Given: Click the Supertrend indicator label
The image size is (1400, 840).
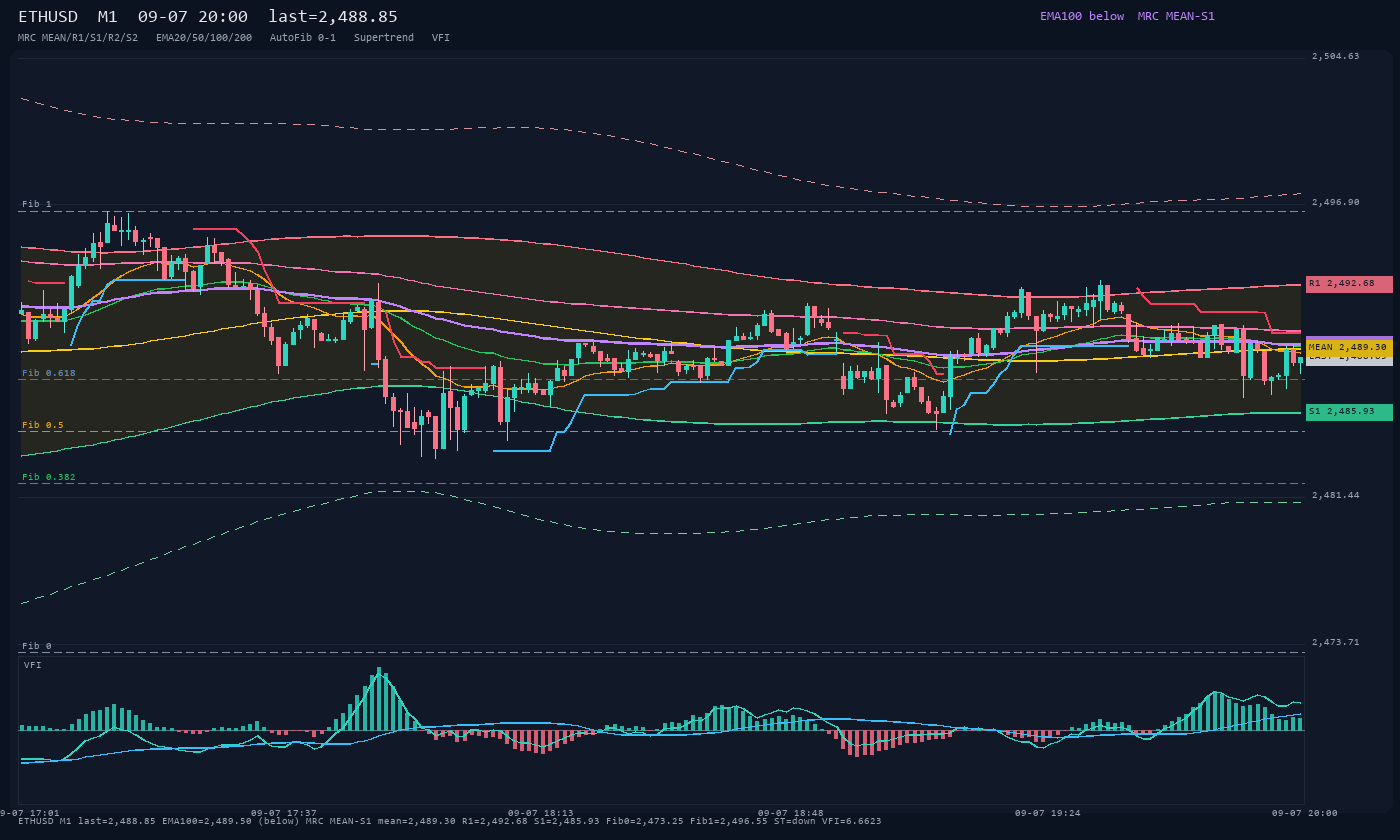Looking at the screenshot, I should tap(384, 37).
